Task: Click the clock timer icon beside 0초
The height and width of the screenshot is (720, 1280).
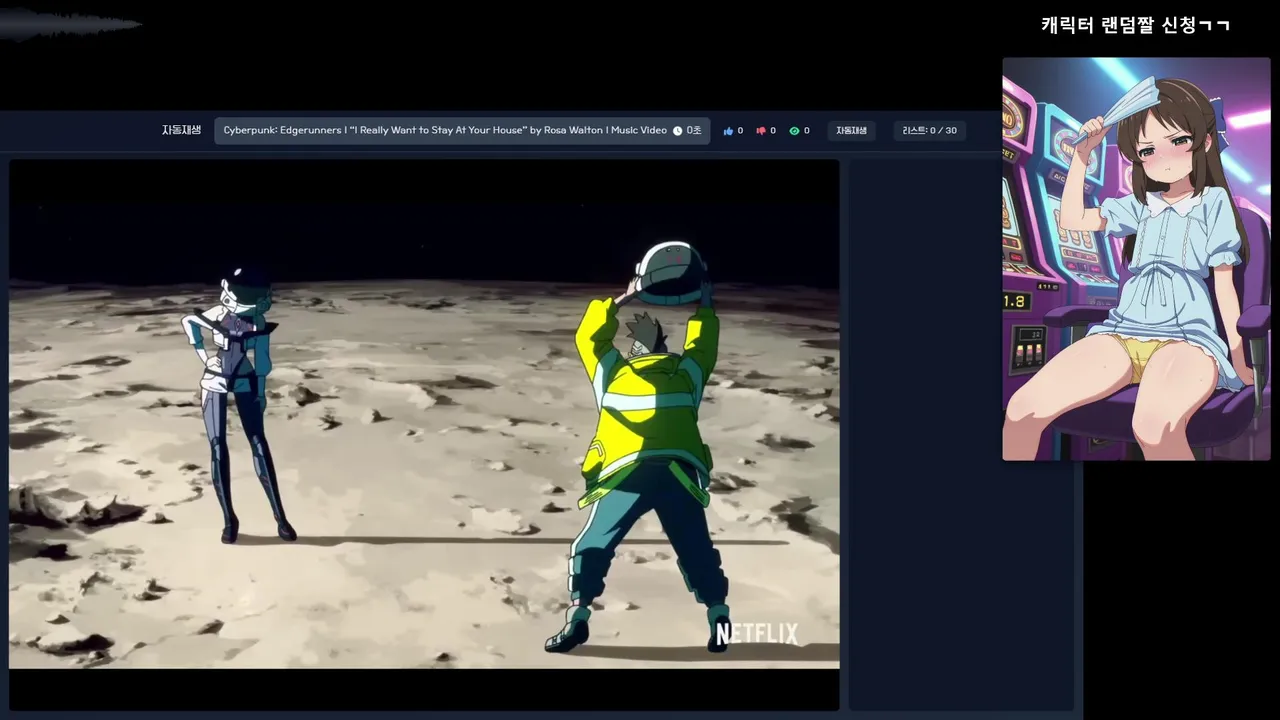Action: (677, 131)
